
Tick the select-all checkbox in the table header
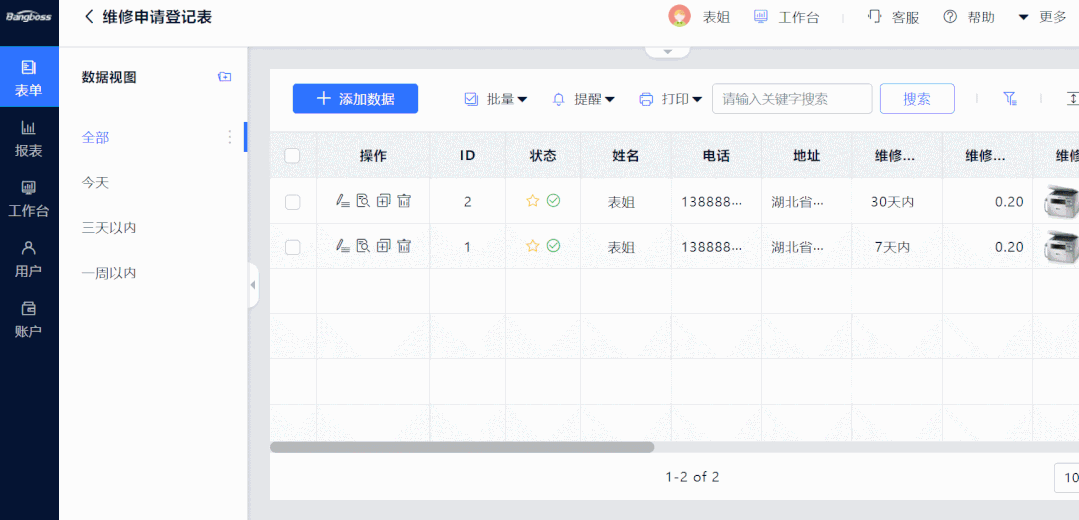coord(292,156)
